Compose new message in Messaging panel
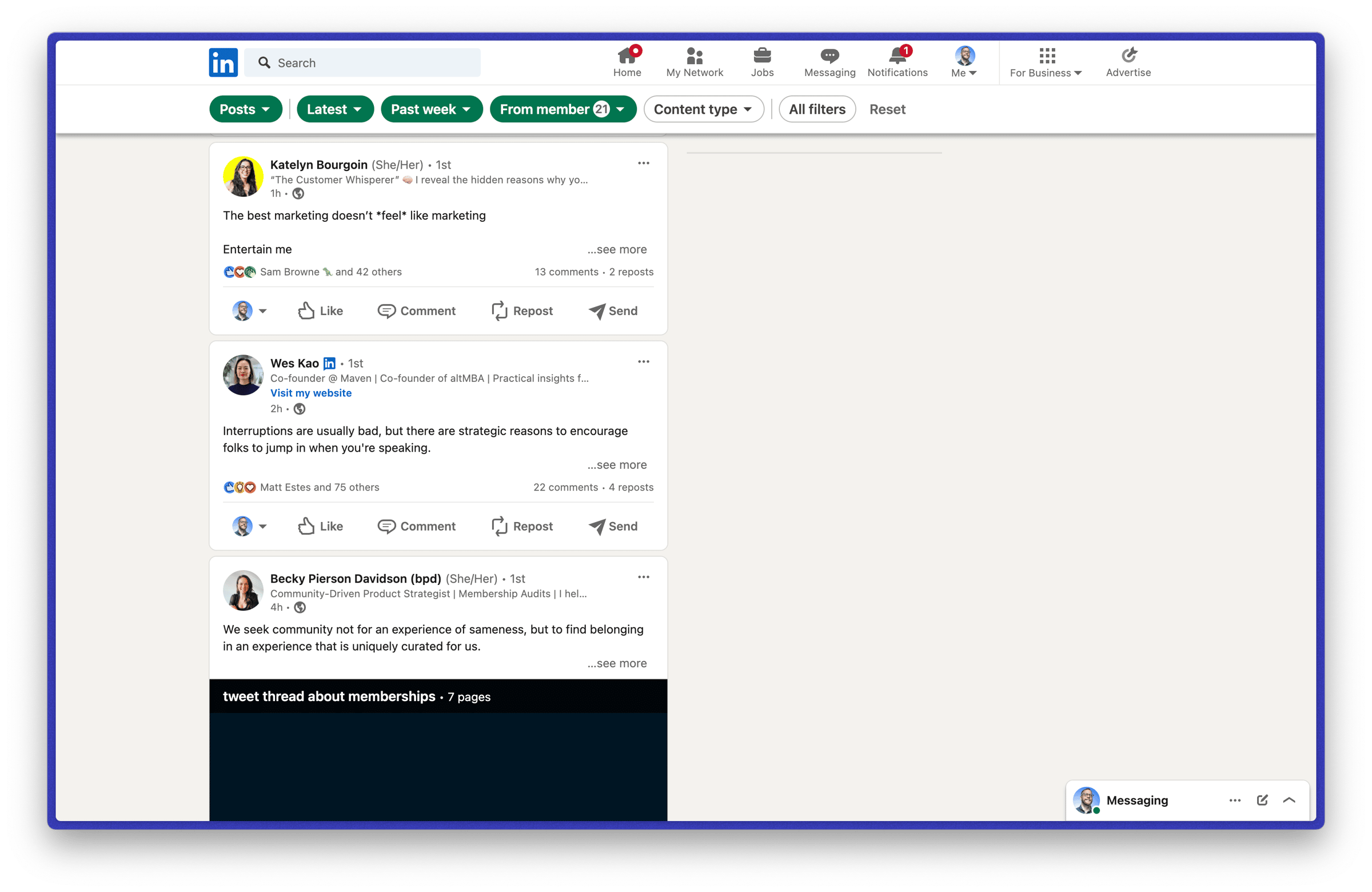Viewport: 1372px width, 892px height. (1262, 800)
